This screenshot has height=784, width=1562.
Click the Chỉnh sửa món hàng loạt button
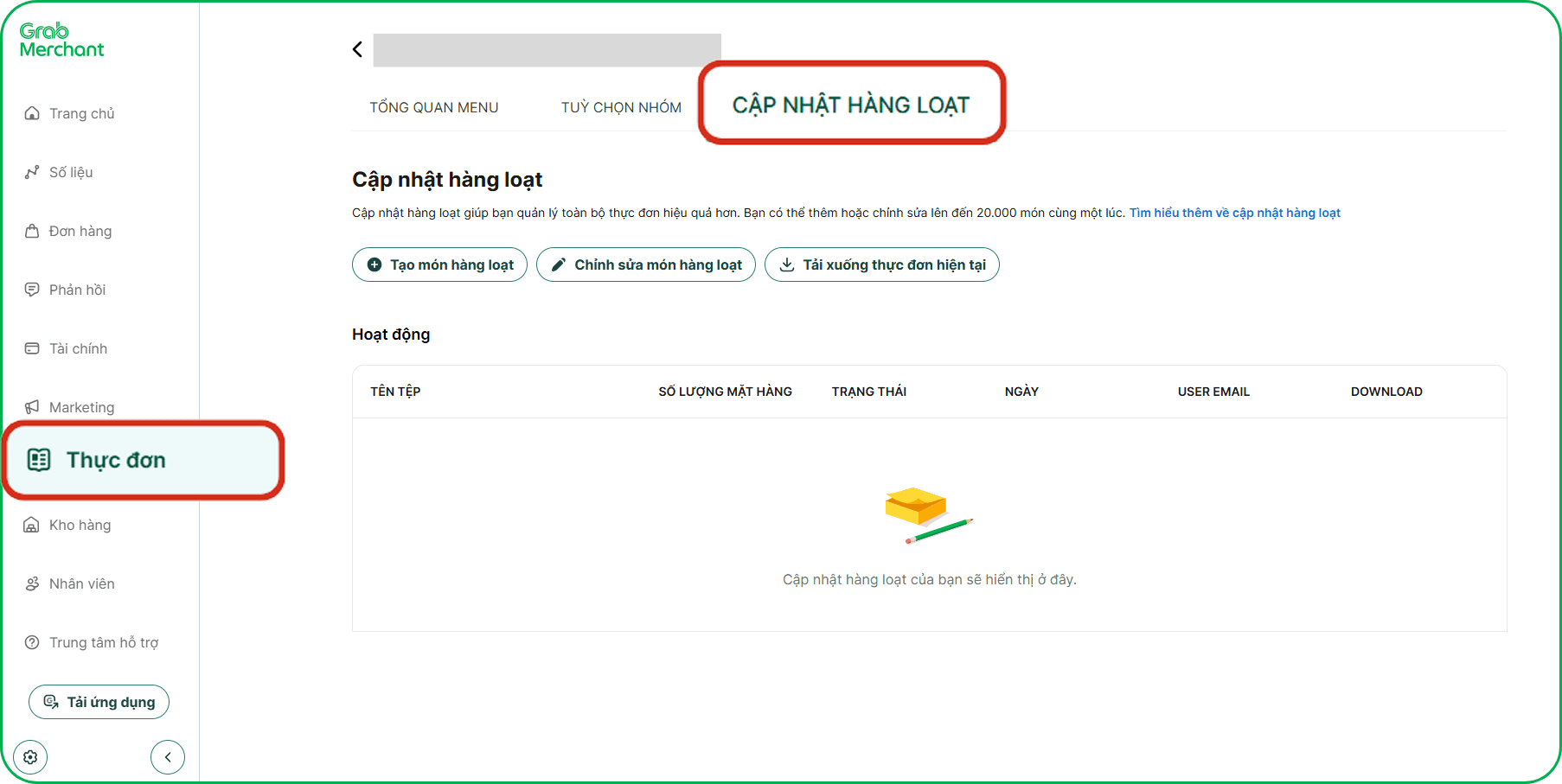click(x=645, y=265)
